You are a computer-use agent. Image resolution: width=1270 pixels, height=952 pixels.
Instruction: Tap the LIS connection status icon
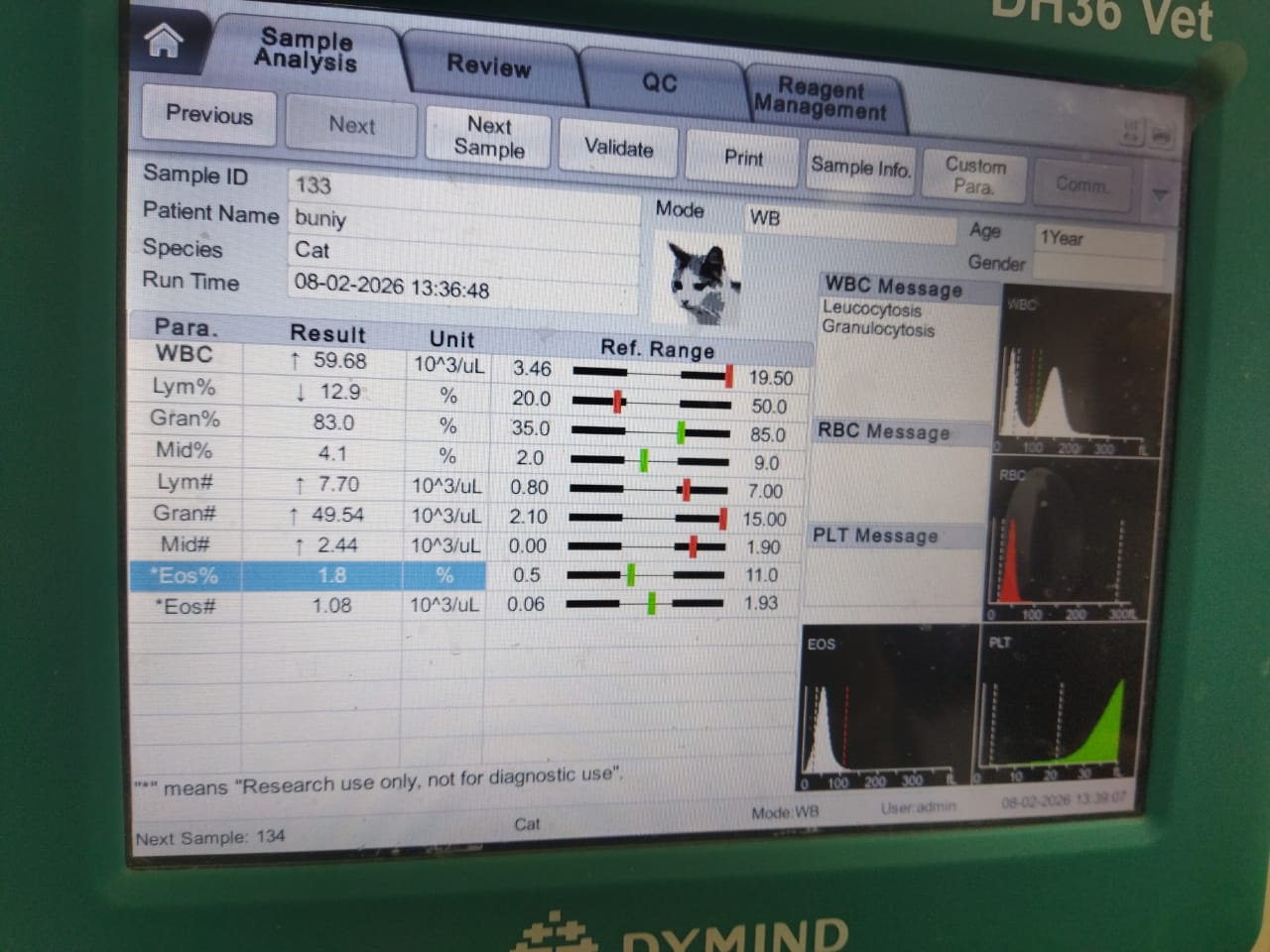[x=1132, y=132]
